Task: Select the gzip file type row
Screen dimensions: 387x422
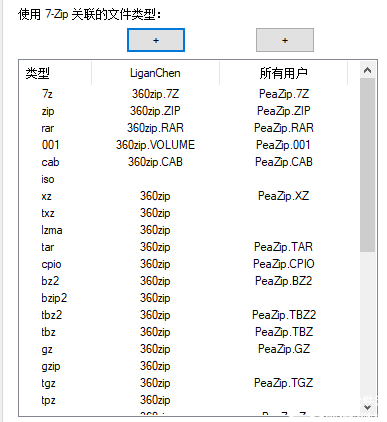Action: coord(189,366)
